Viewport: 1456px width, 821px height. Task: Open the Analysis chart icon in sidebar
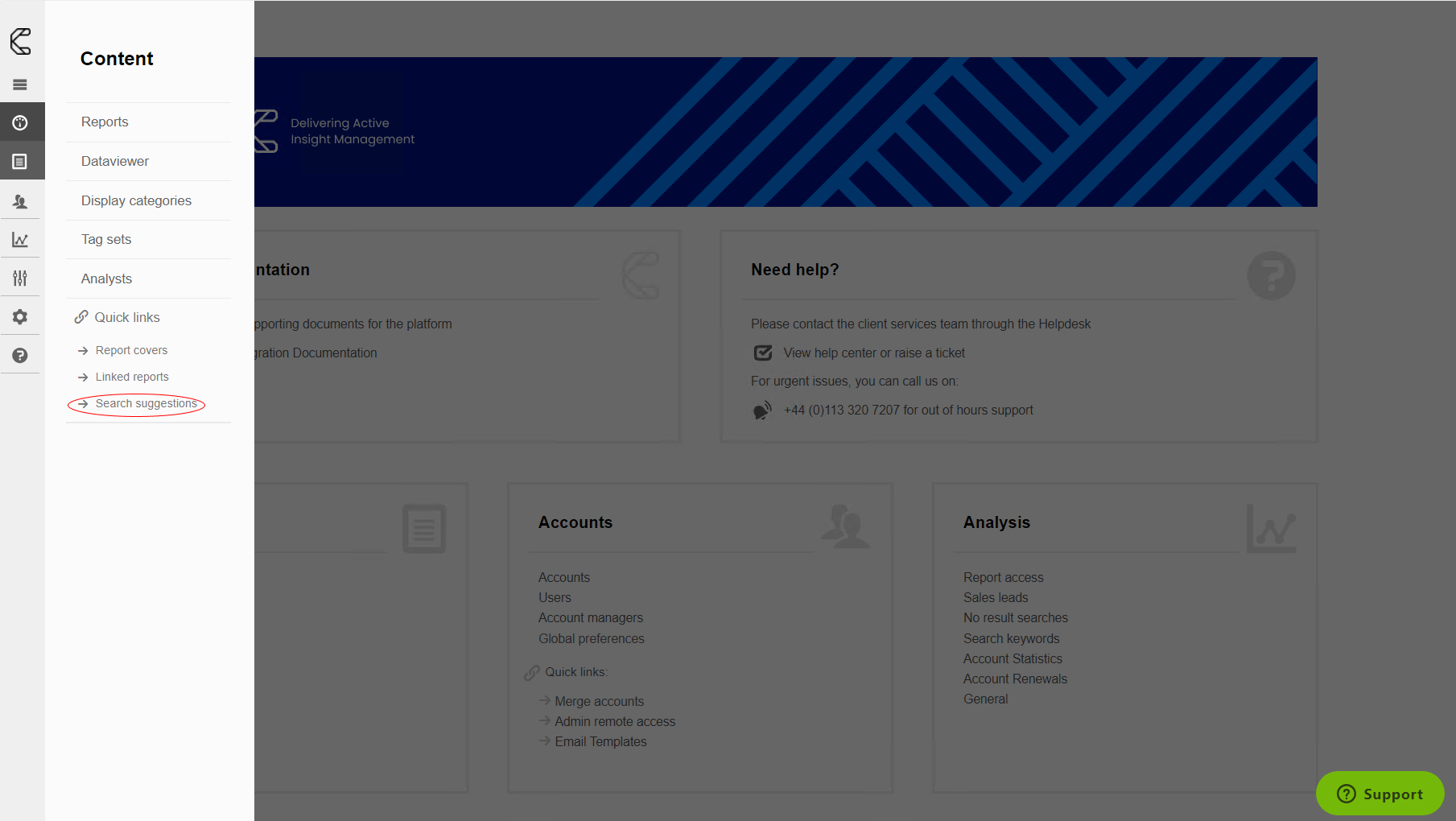(20, 240)
